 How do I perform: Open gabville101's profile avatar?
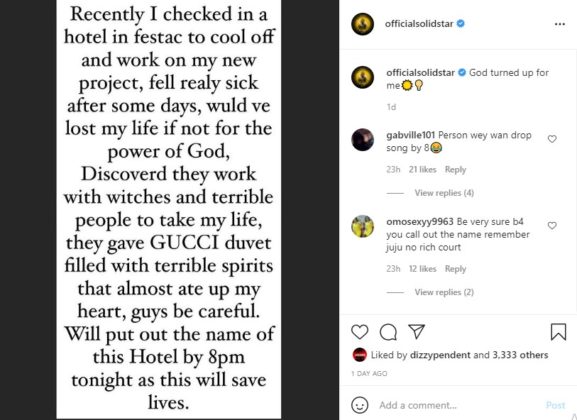(x=362, y=140)
